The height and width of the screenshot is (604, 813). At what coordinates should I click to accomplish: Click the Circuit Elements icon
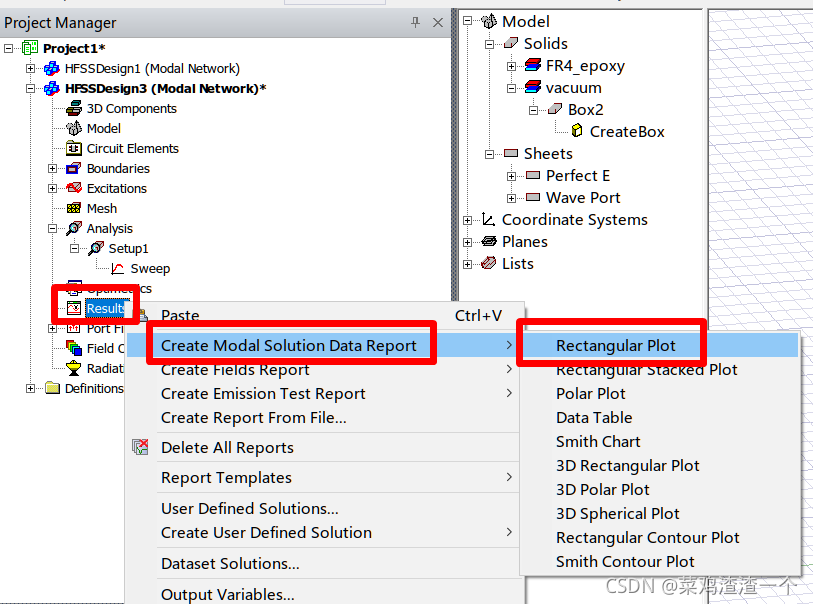74,149
